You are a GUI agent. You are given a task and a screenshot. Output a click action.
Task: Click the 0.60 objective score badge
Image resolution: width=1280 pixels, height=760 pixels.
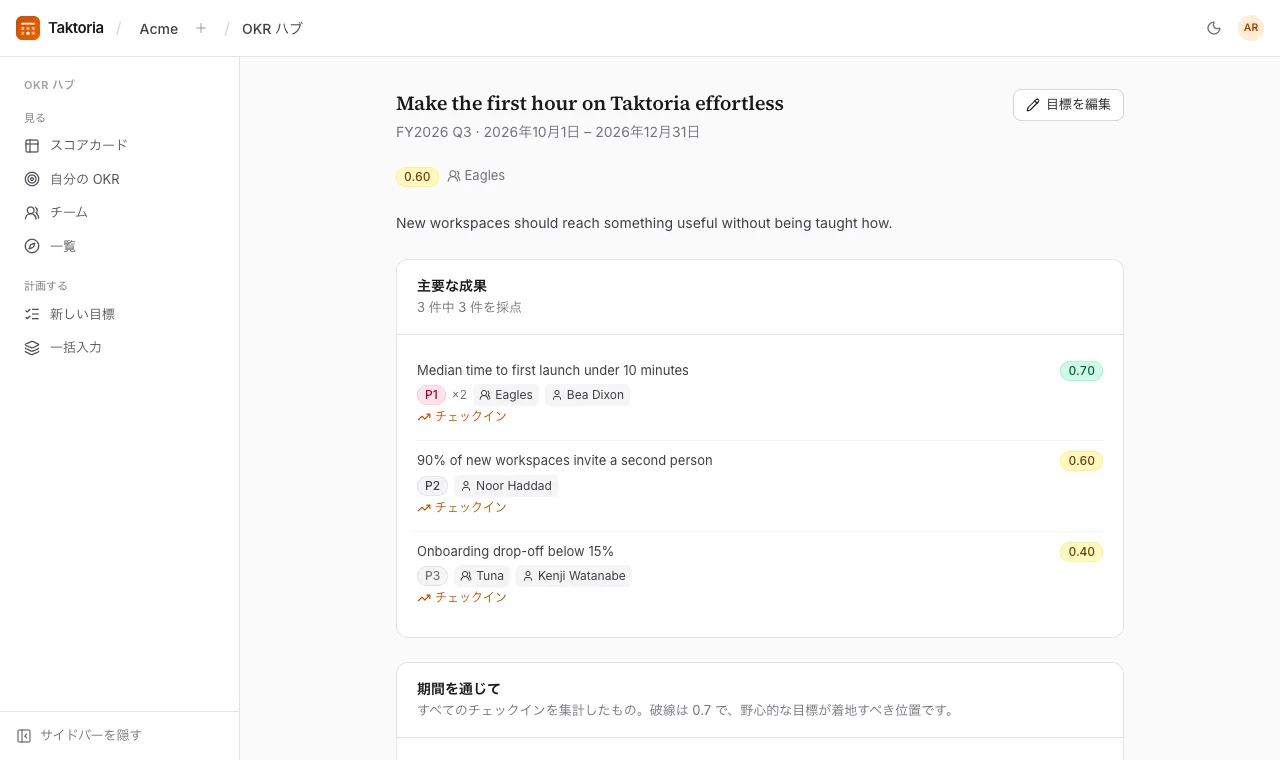pyautogui.click(x=417, y=176)
